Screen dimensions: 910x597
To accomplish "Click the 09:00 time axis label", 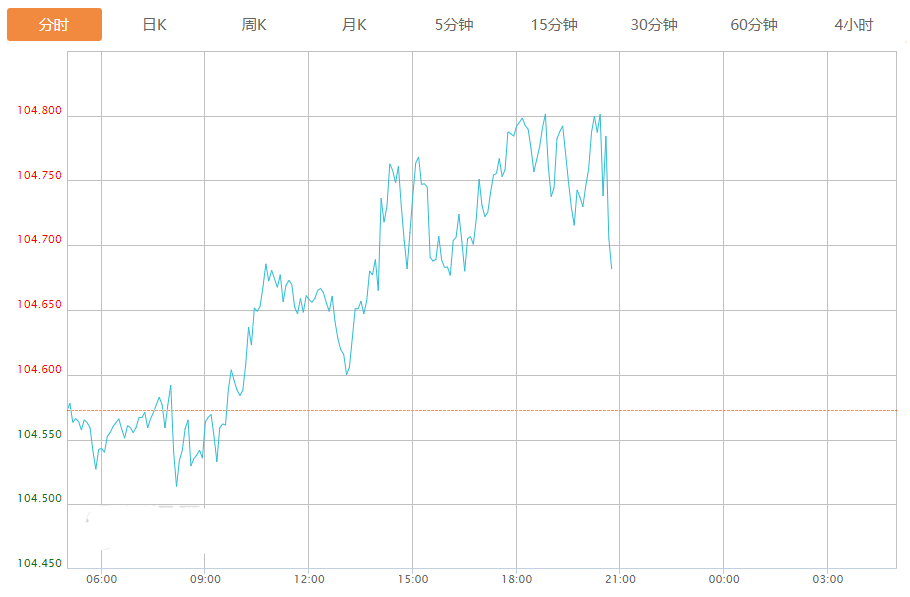I will click(205, 579).
